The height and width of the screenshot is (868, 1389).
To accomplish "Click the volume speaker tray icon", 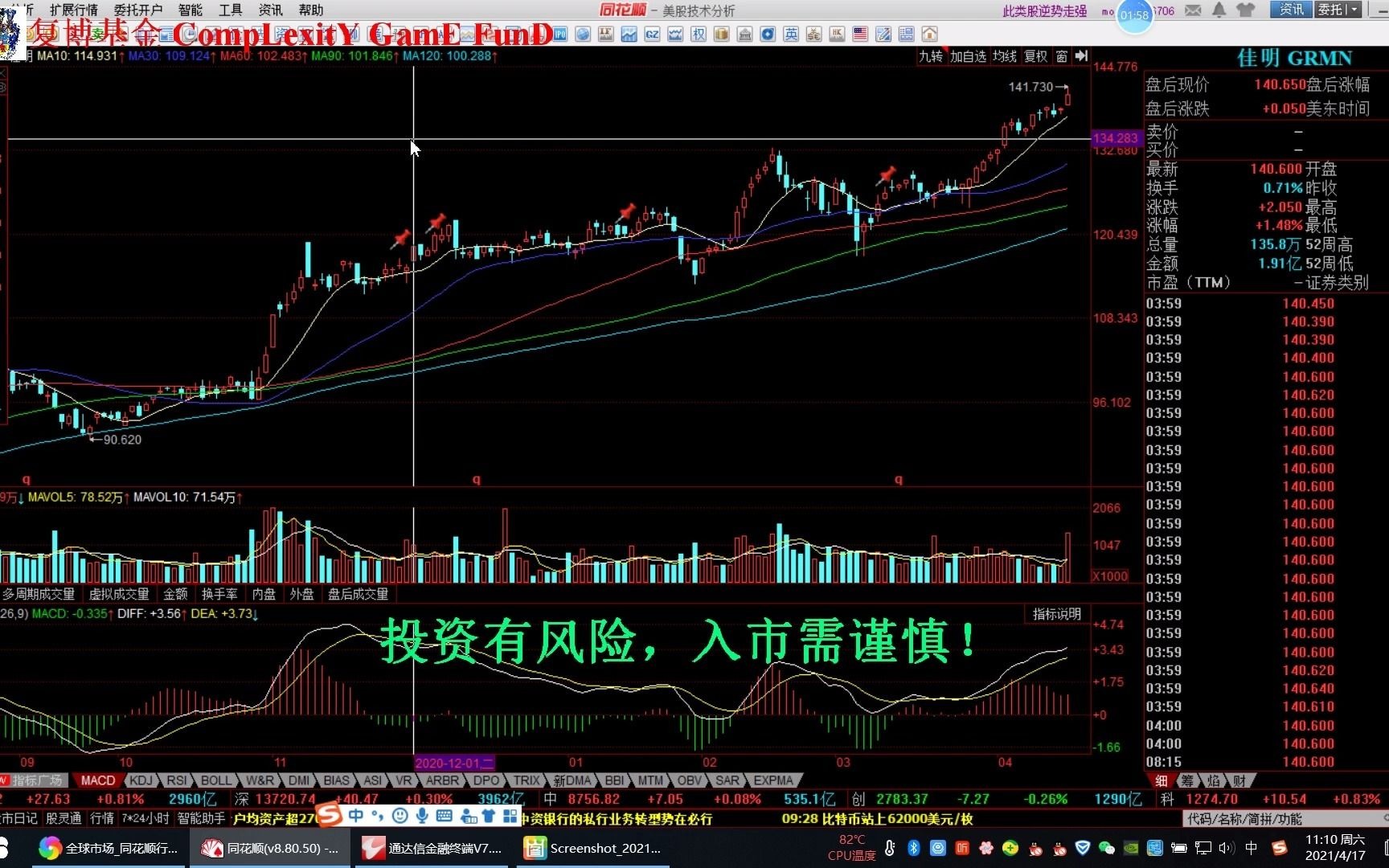I will point(1227,848).
